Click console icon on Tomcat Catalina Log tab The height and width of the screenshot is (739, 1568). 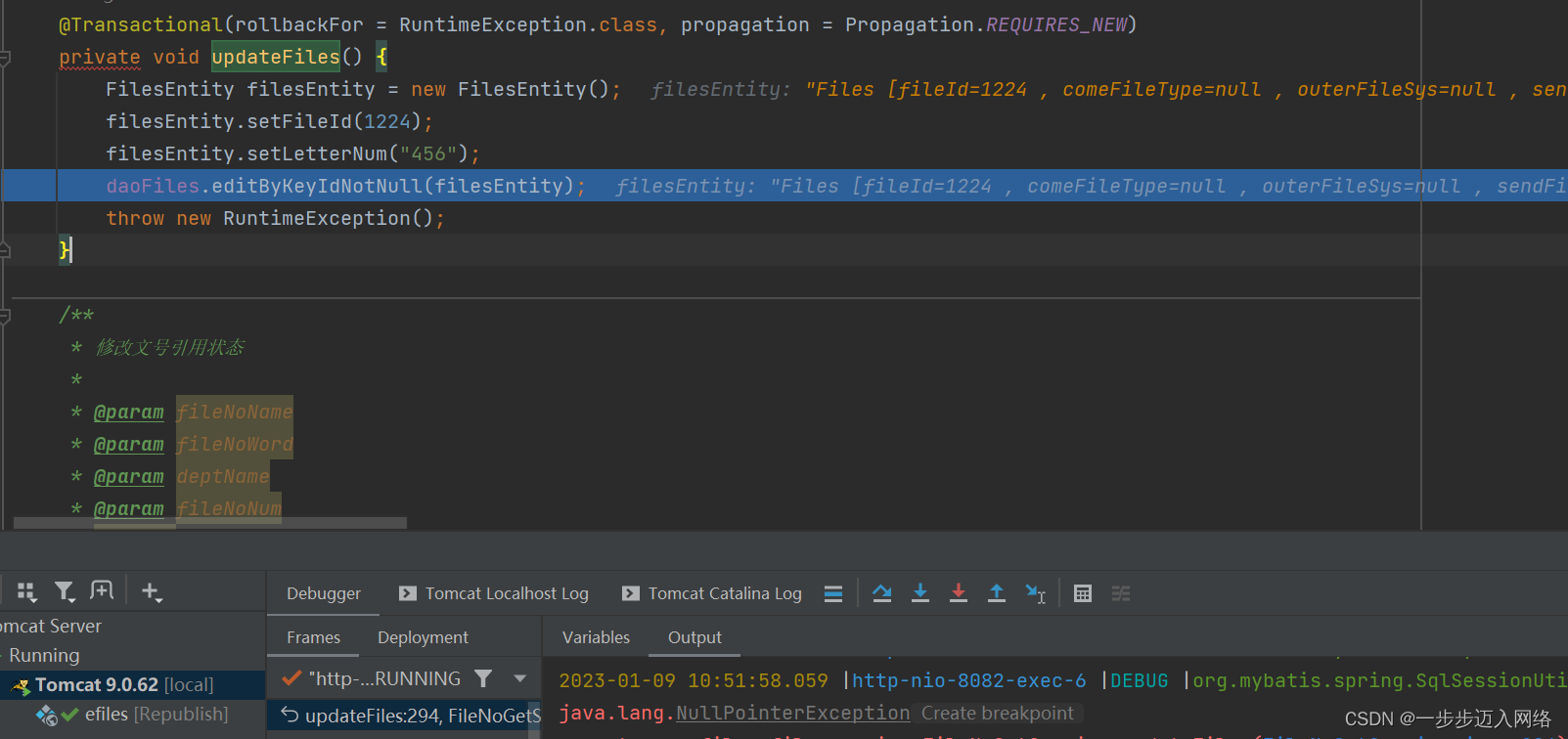coord(631,593)
